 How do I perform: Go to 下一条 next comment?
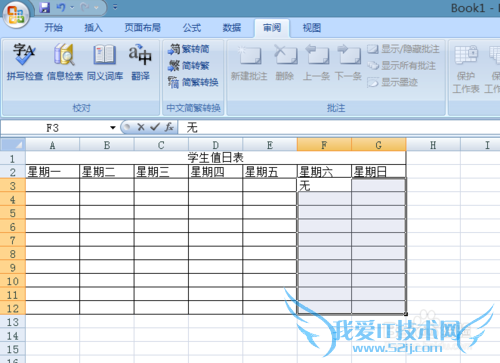coord(348,63)
